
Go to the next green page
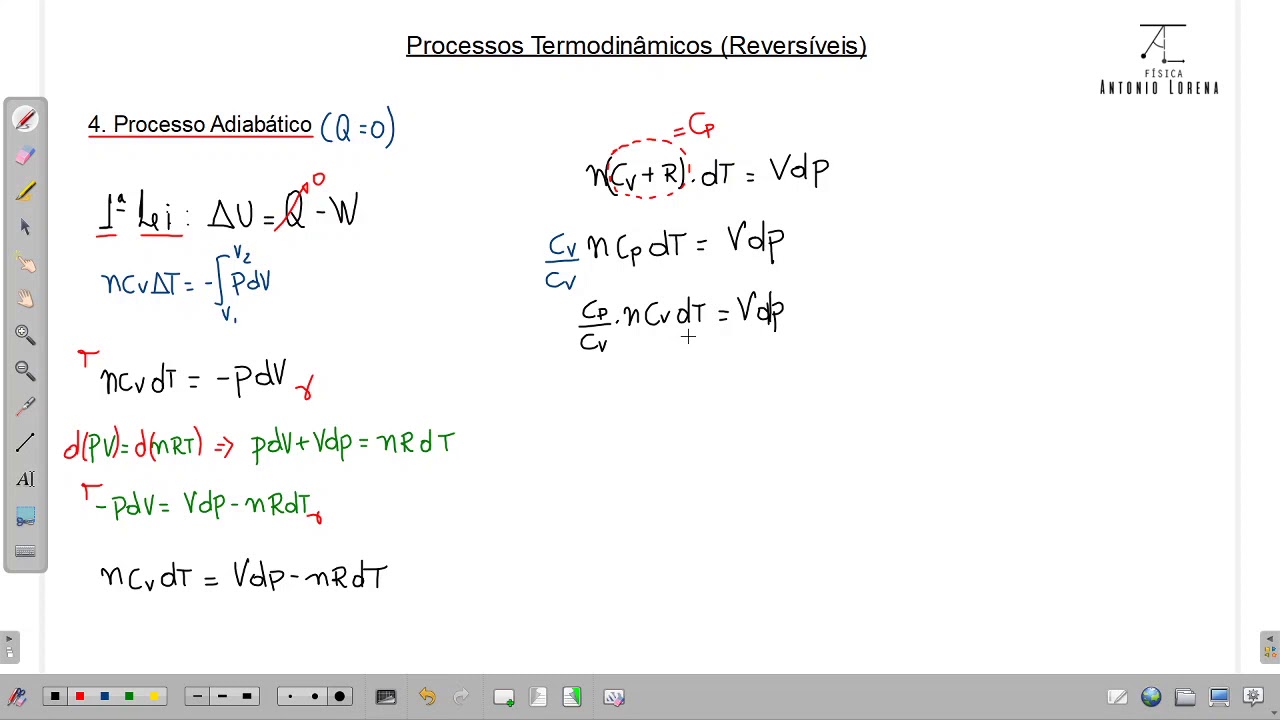pyautogui.click(x=572, y=697)
